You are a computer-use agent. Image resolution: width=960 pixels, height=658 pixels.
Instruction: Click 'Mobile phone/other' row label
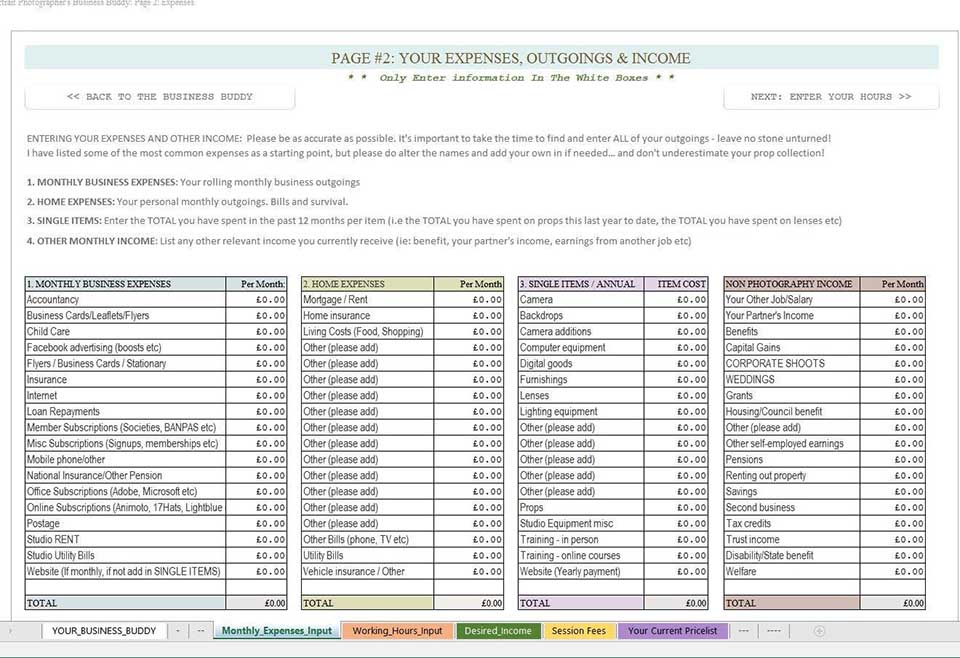[x=66, y=460]
